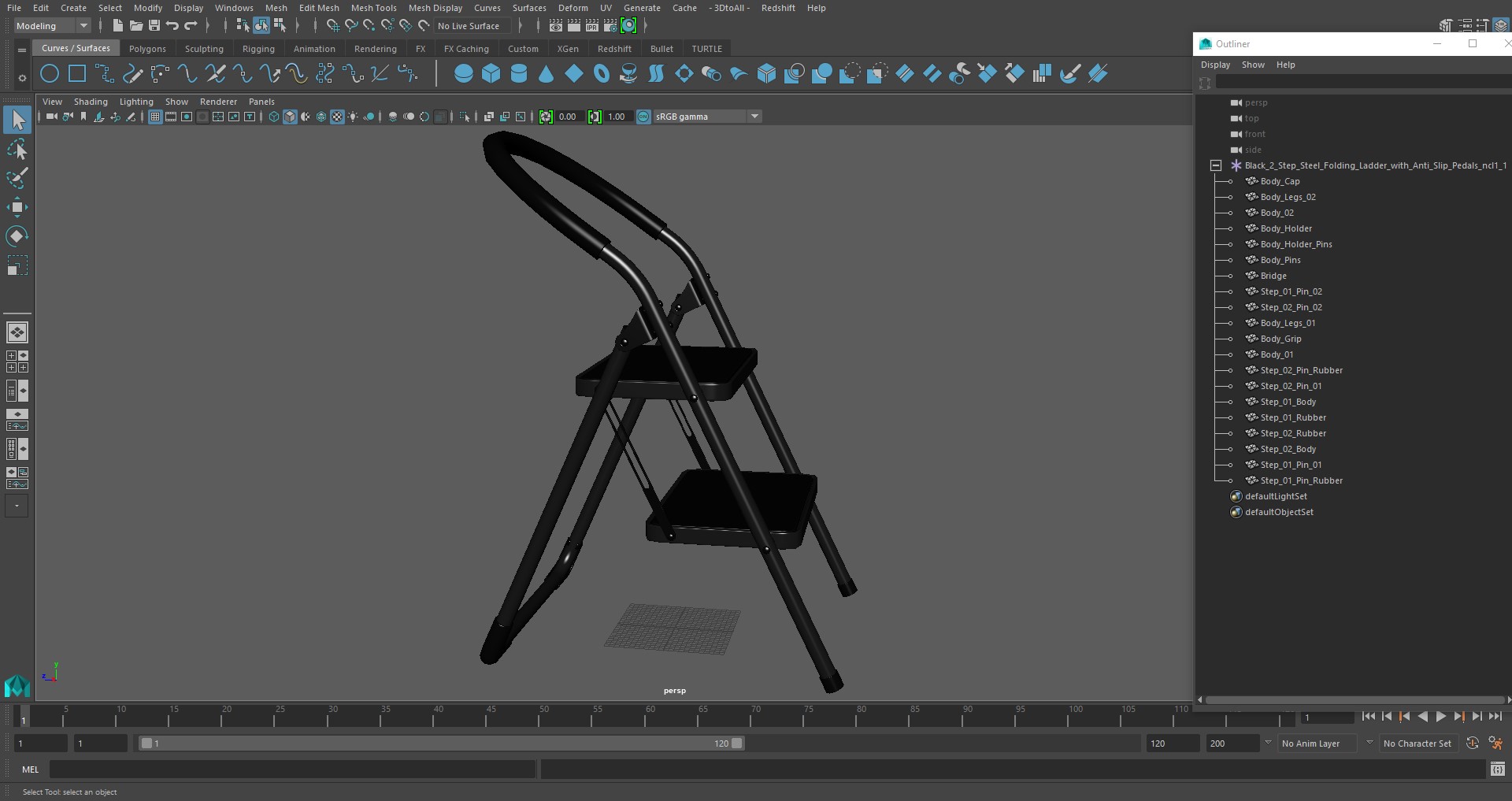This screenshot has width=1512, height=801.
Task: Open the No Character Set dropdown
Action: click(1417, 743)
